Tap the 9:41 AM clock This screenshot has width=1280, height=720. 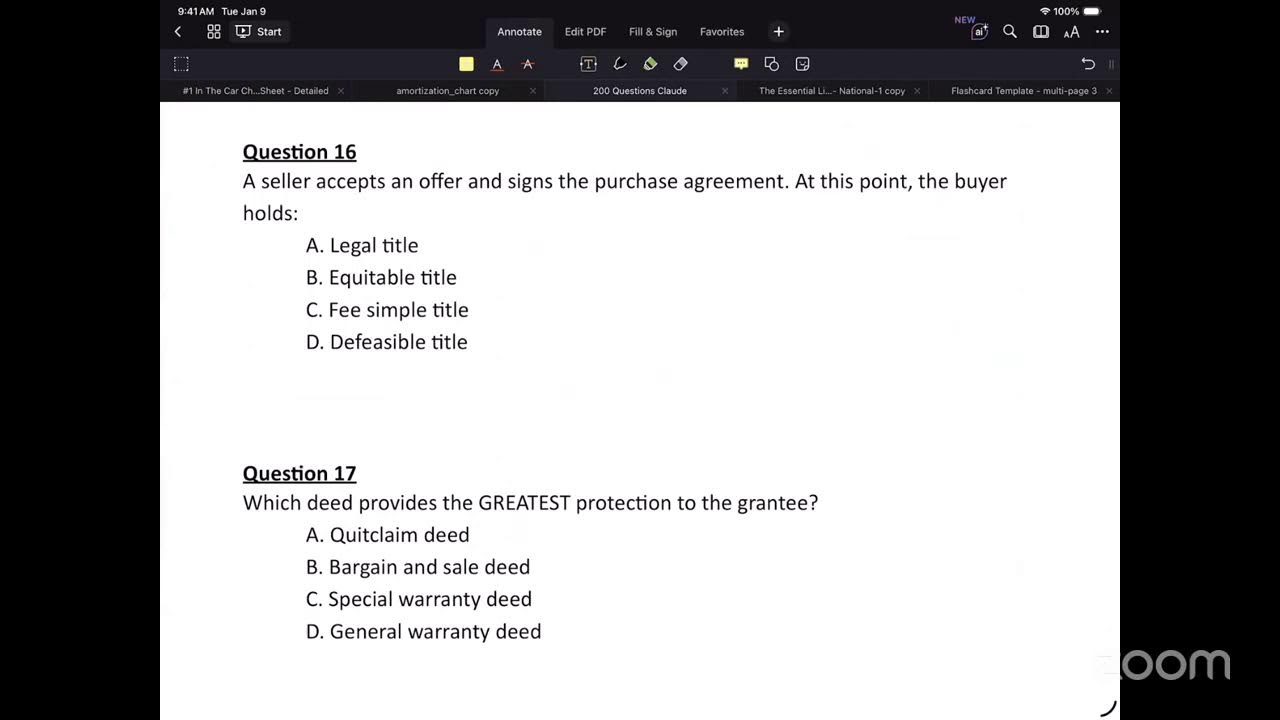196,12
